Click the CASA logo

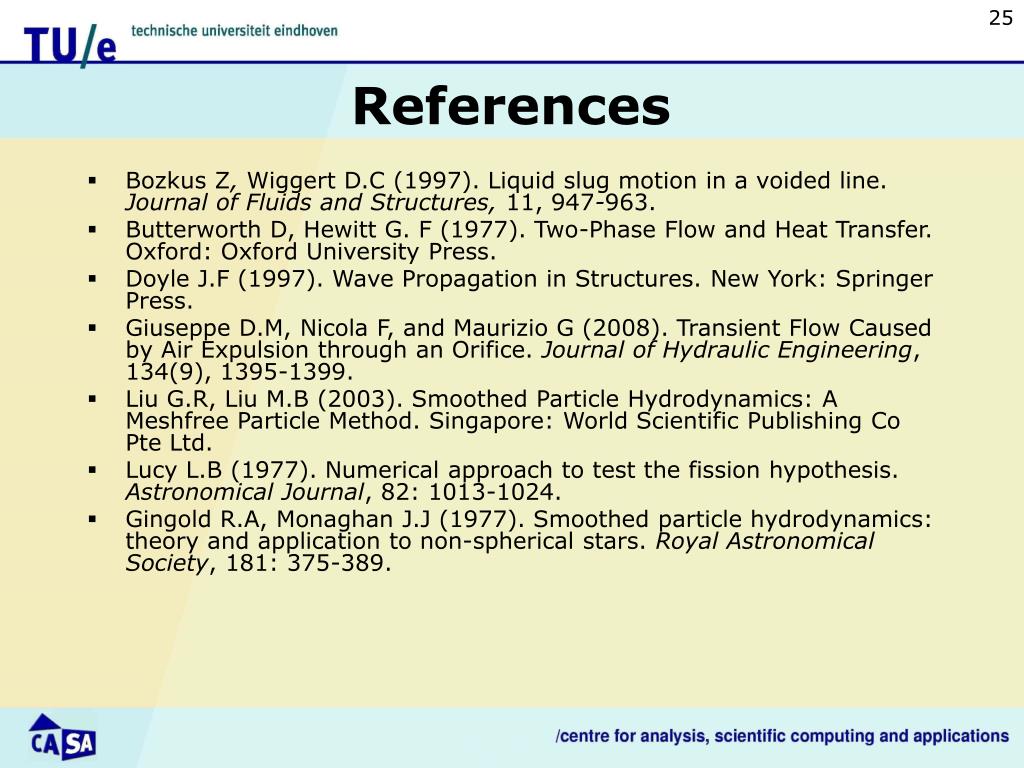click(x=62, y=737)
